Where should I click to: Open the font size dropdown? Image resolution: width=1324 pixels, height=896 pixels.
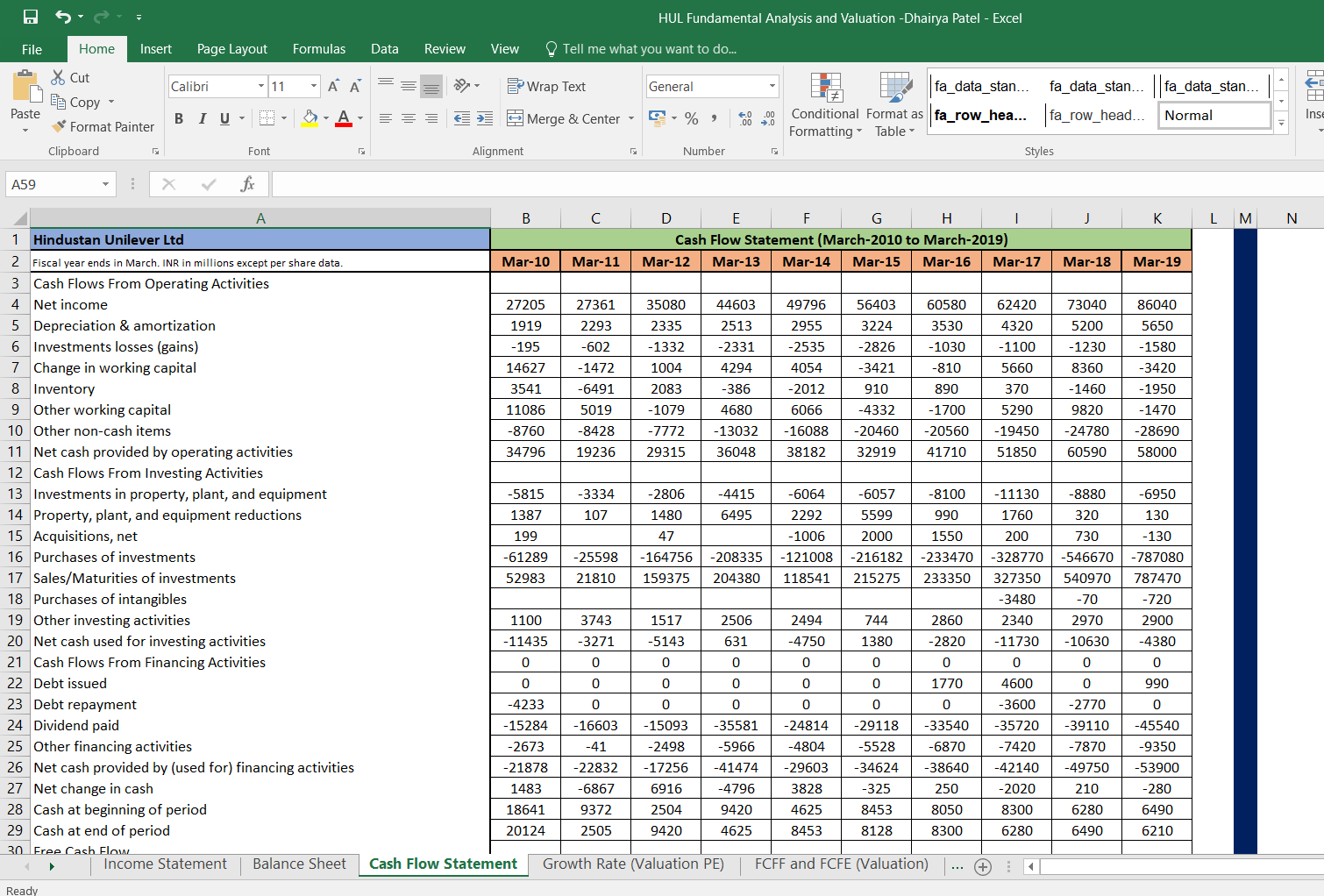coord(314,86)
